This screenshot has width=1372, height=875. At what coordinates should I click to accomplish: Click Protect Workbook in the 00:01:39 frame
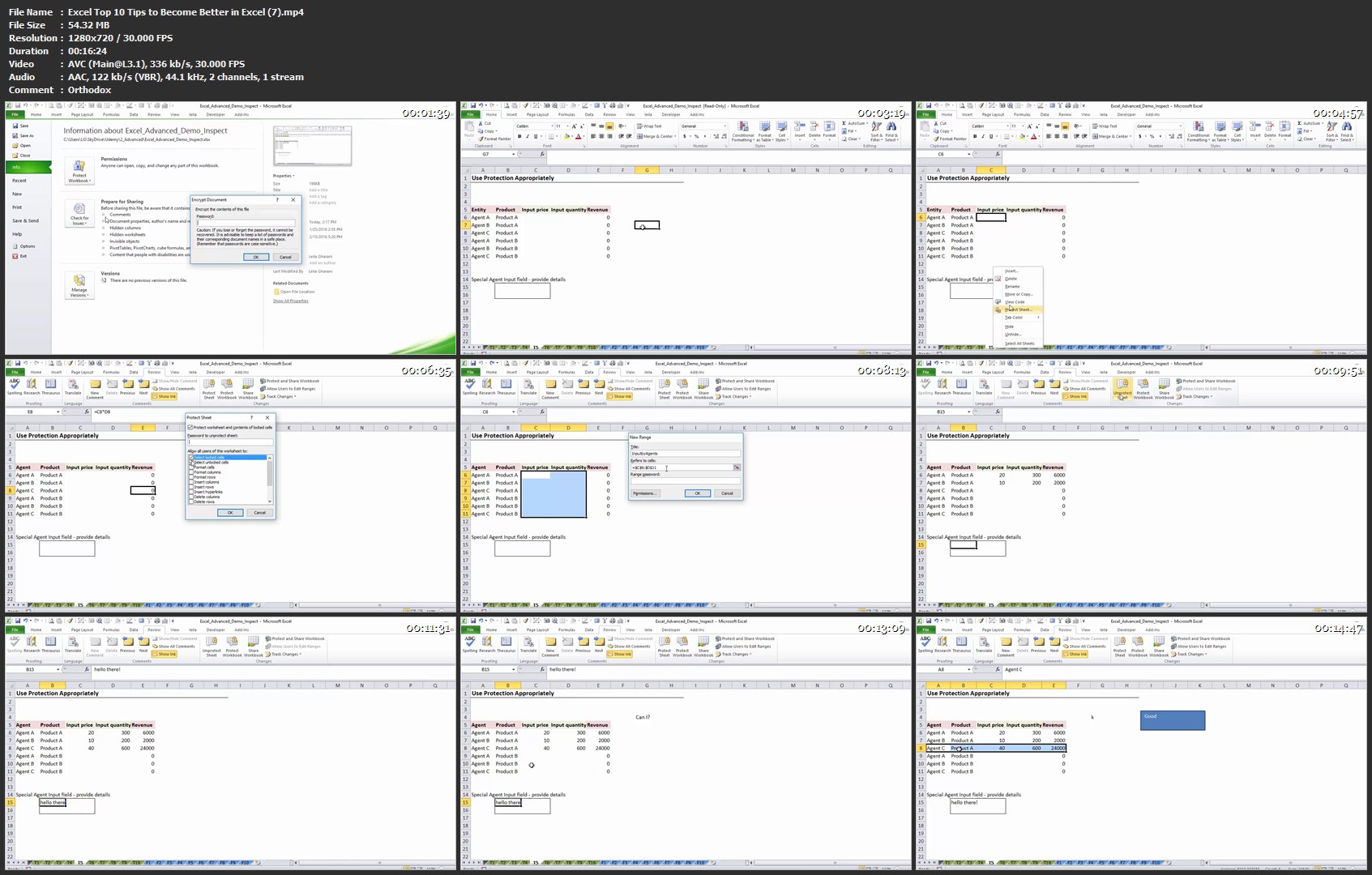[x=79, y=170]
